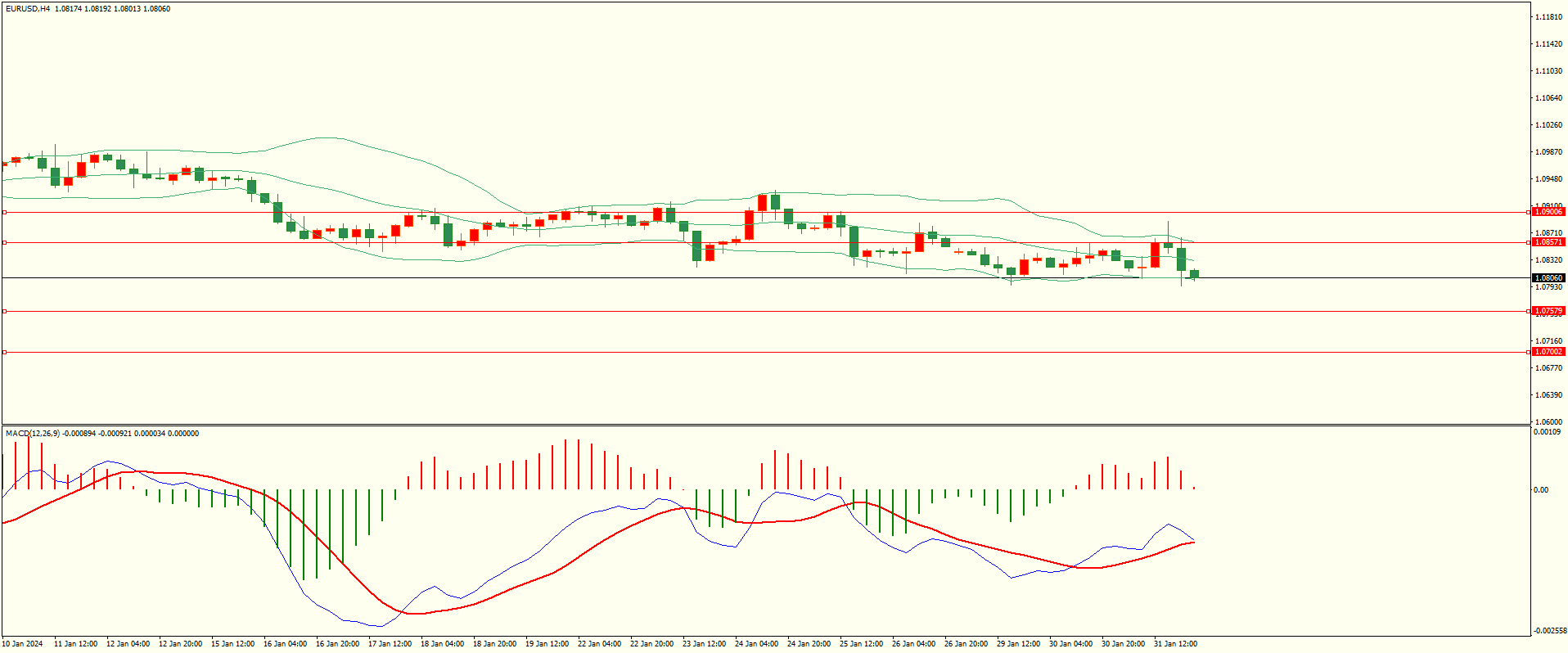Click the 1.11810 price scale value
This screenshot has width=1568, height=653.
(x=1548, y=17)
